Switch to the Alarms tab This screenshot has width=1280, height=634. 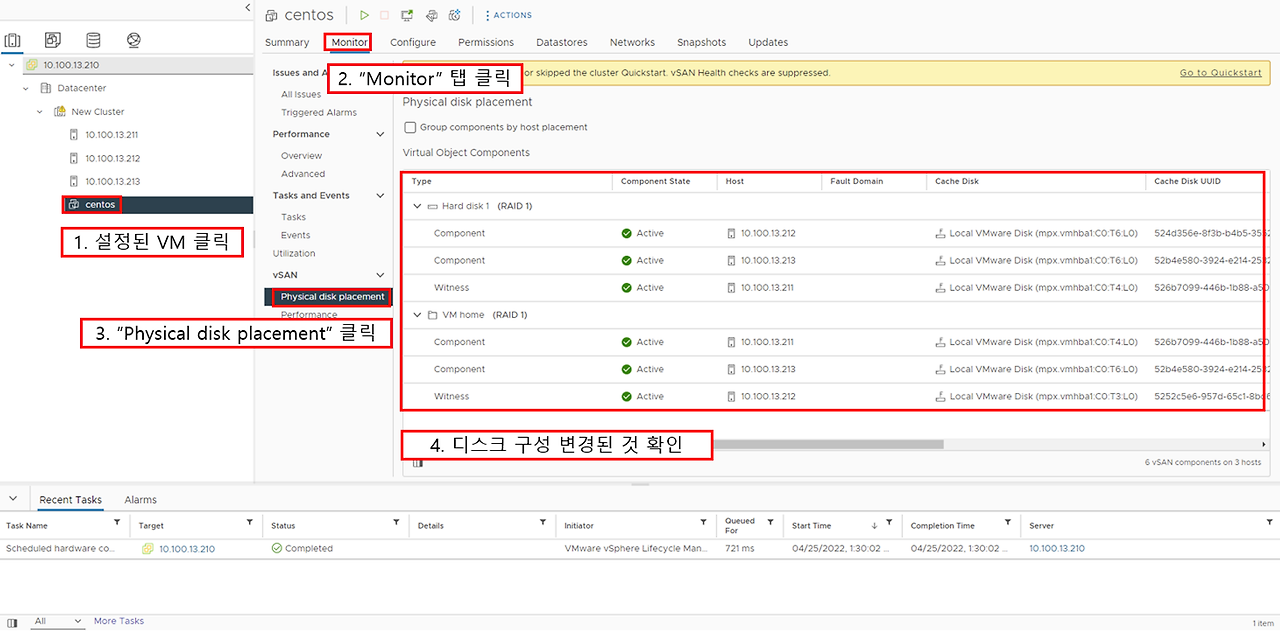click(x=140, y=499)
